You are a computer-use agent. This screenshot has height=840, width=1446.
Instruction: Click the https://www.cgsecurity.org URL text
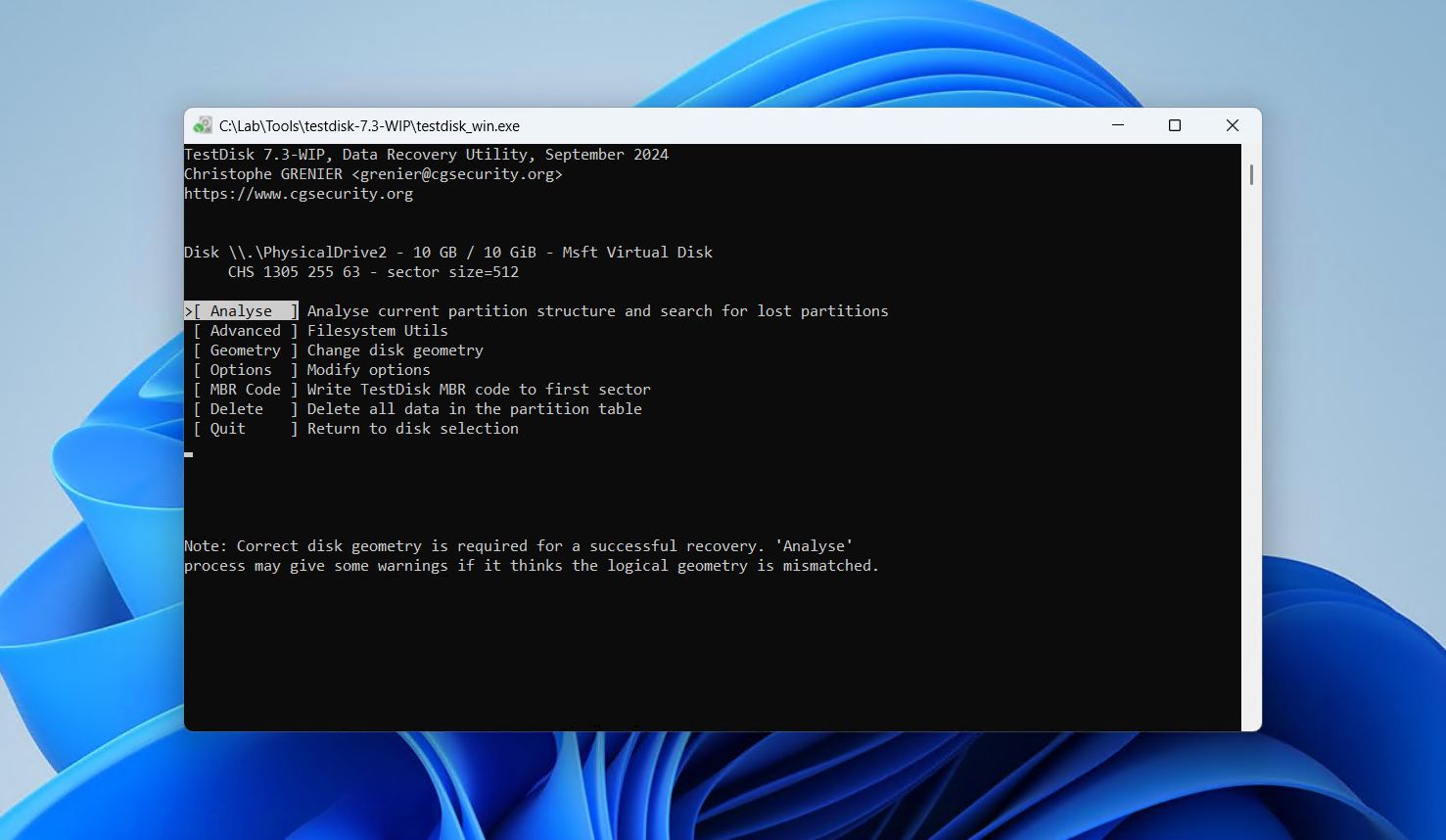[299, 193]
